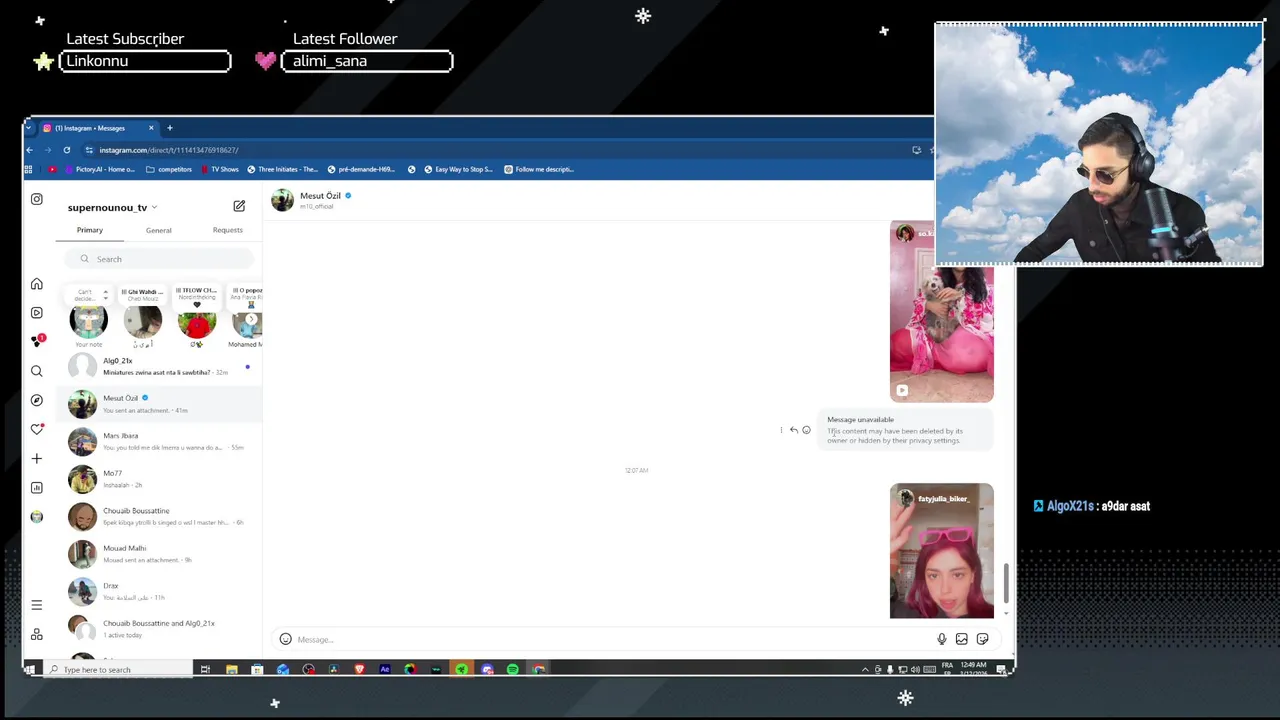
Task: Switch to the Requests tab
Action: (x=227, y=230)
